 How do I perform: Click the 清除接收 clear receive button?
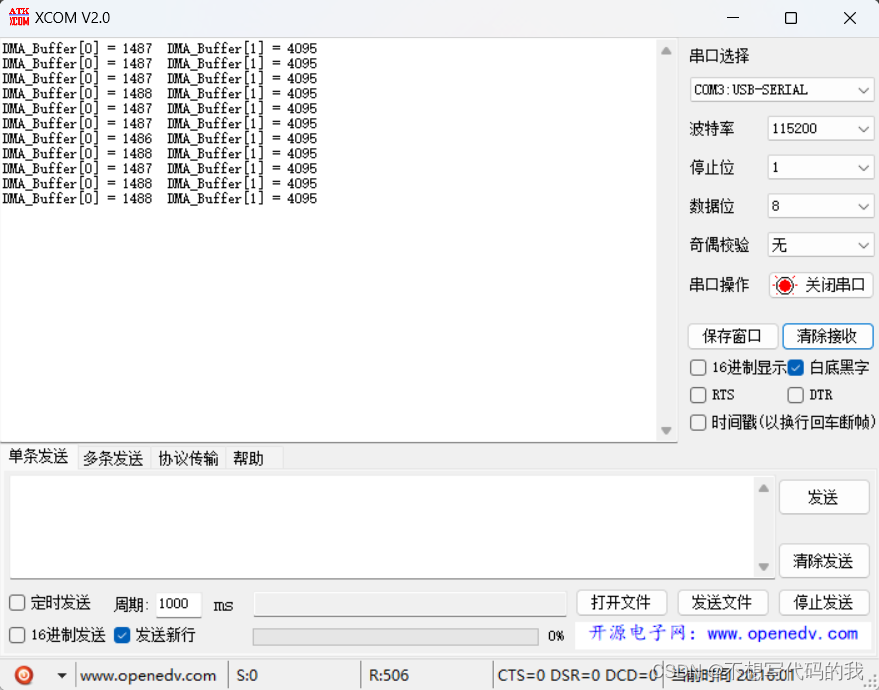coord(828,336)
